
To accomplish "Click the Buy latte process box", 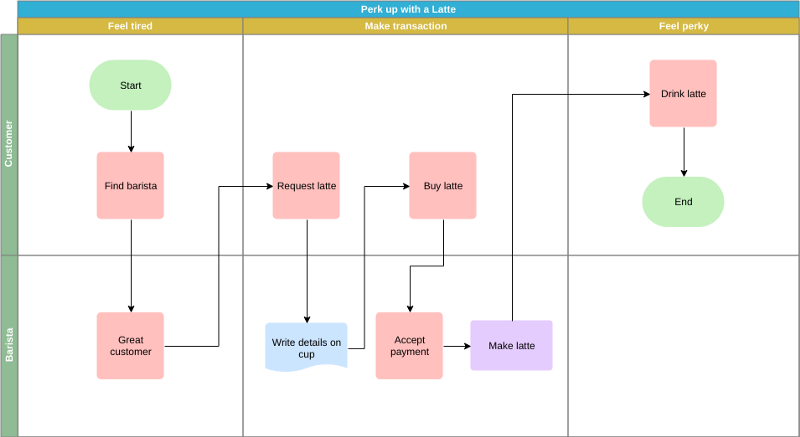I will click(x=442, y=185).
